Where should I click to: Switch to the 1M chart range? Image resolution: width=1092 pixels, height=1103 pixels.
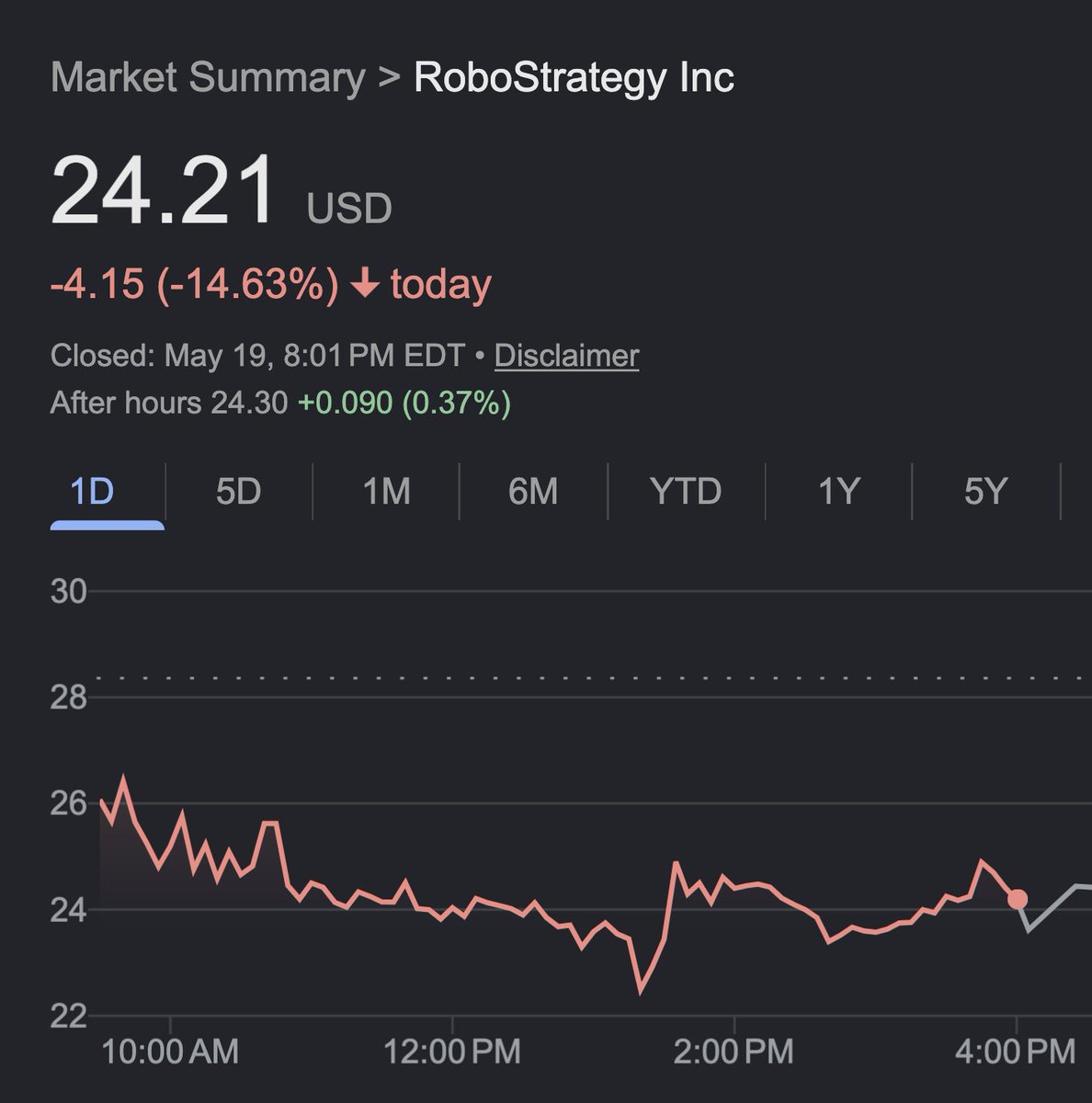point(386,492)
